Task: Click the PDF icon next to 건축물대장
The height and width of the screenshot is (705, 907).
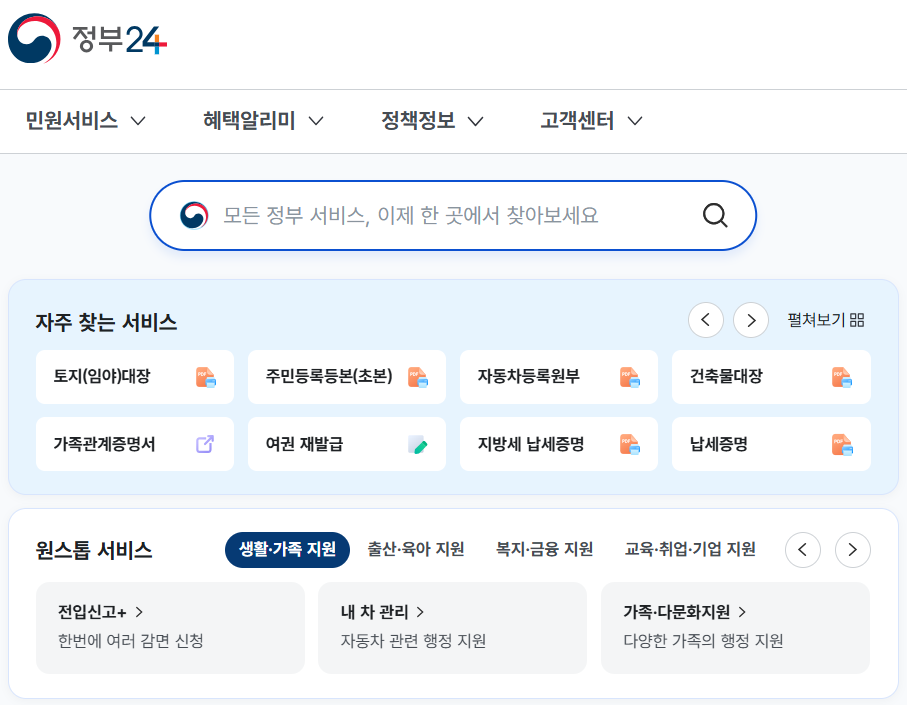Action: (x=841, y=376)
